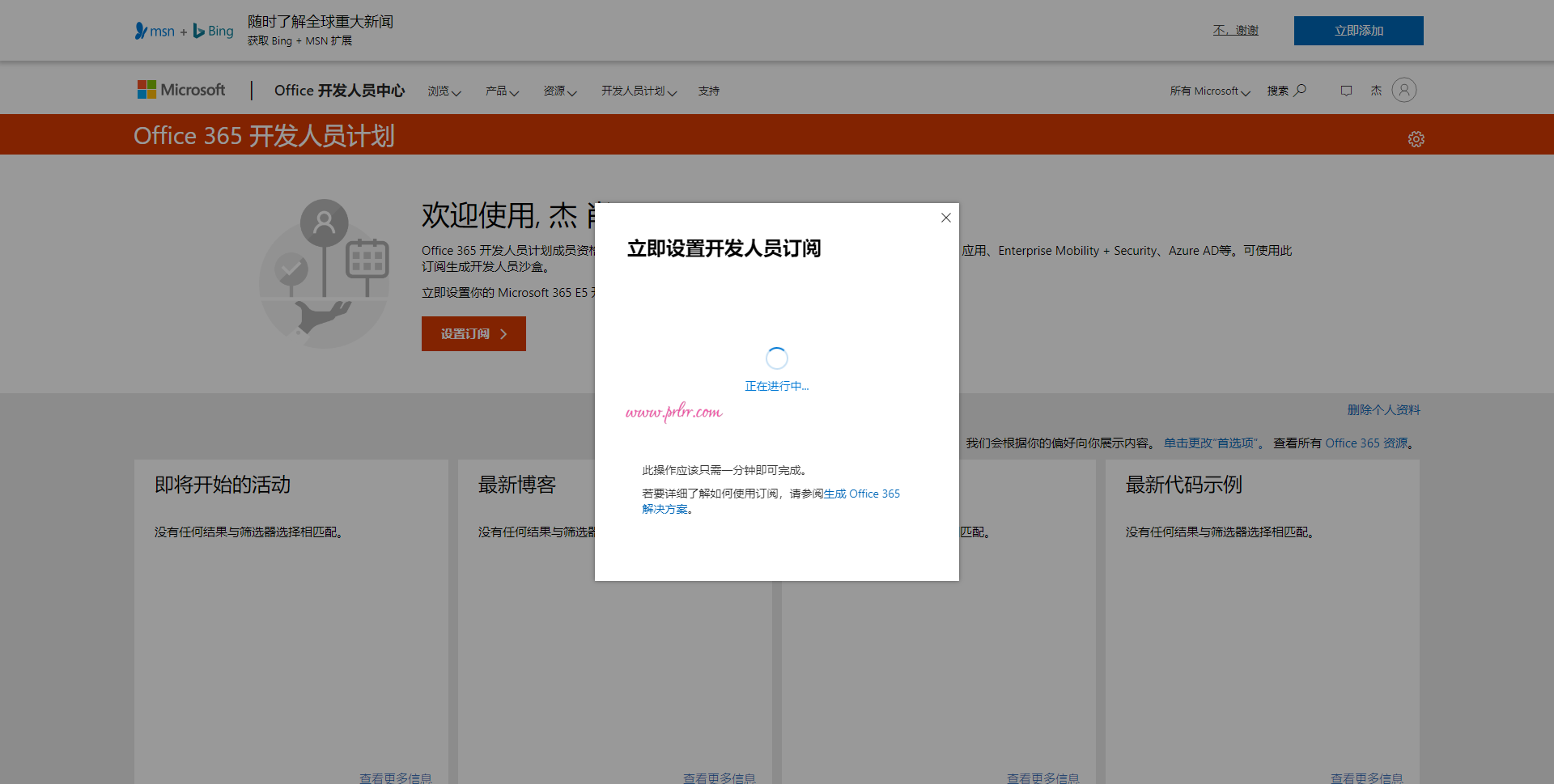
Task: Open the 产品 dropdown menu
Action: (x=502, y=91)
